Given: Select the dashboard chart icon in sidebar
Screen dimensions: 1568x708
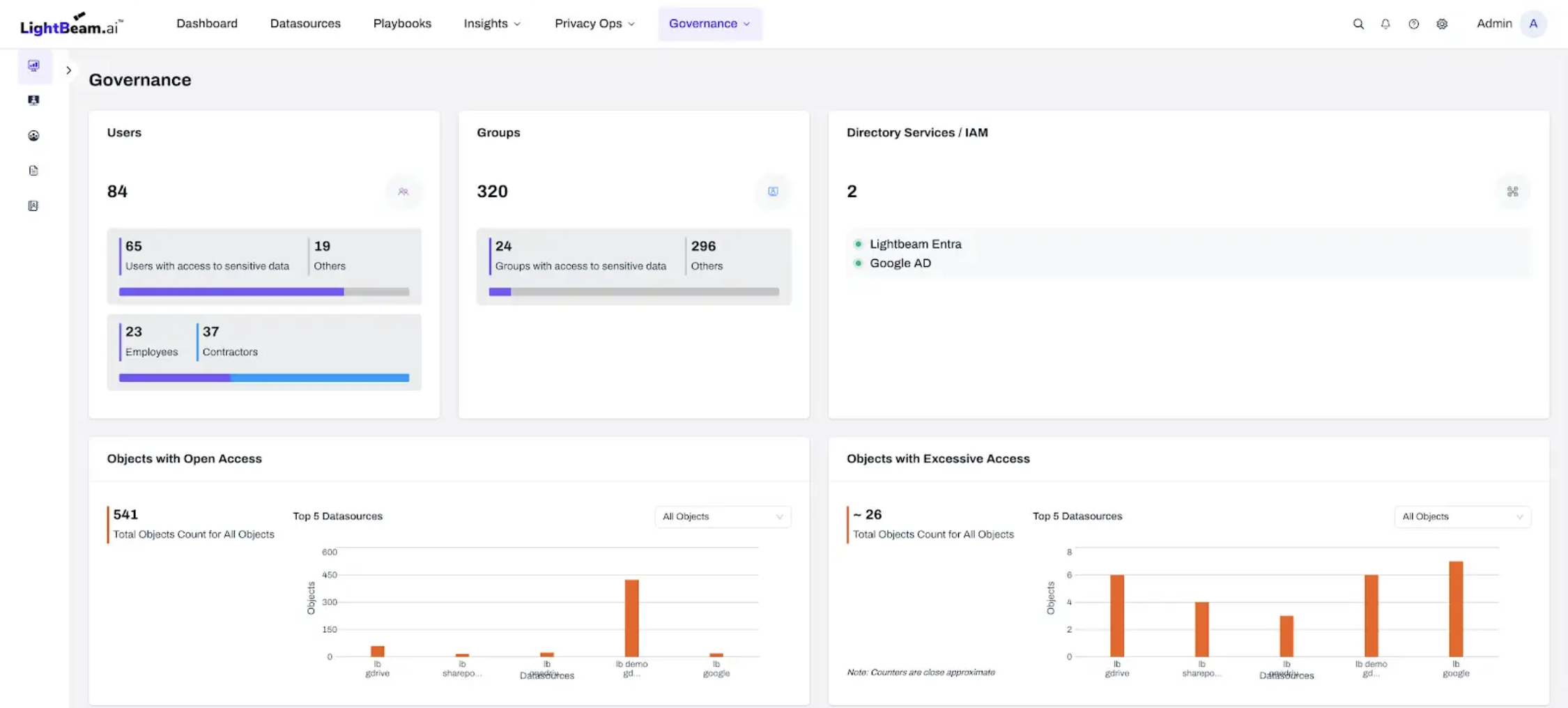Looking at the screenshot, I should click(33, 66).
